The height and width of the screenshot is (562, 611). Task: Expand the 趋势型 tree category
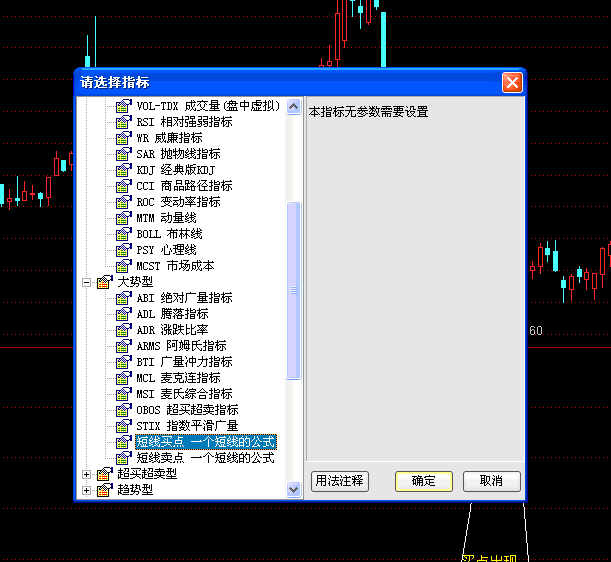87,490
